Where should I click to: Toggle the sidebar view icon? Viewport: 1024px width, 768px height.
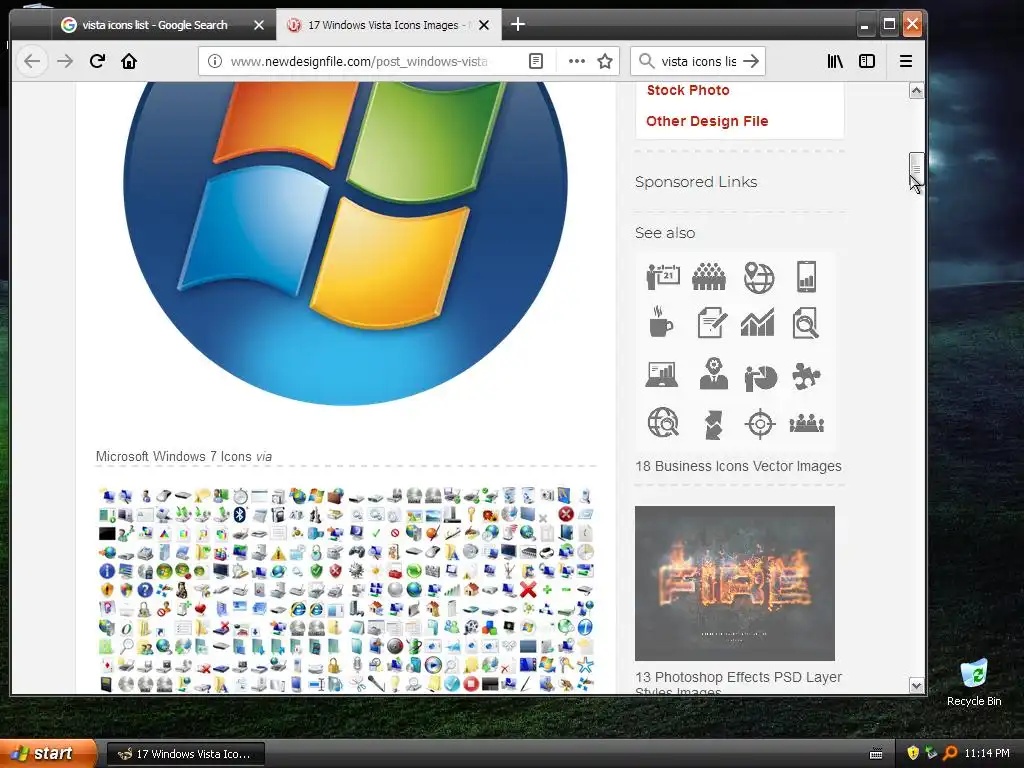[x=867, y=61]
